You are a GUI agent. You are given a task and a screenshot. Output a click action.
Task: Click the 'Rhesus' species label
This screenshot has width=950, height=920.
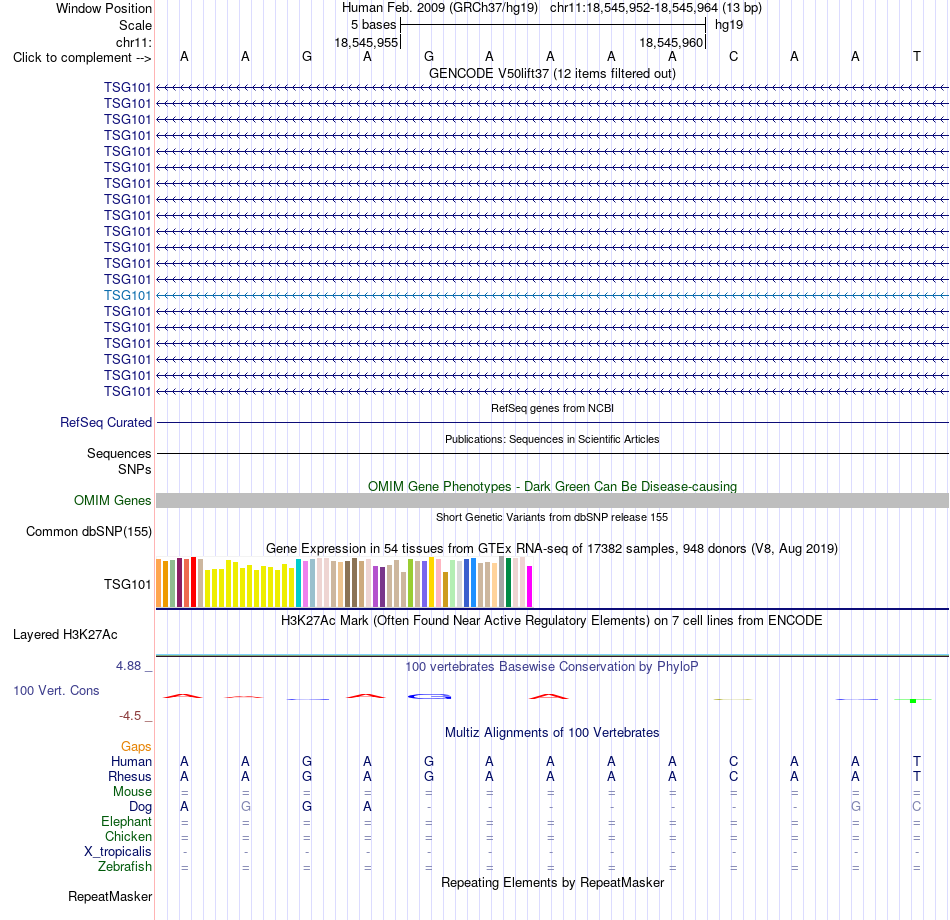click(x=130, y=776)
